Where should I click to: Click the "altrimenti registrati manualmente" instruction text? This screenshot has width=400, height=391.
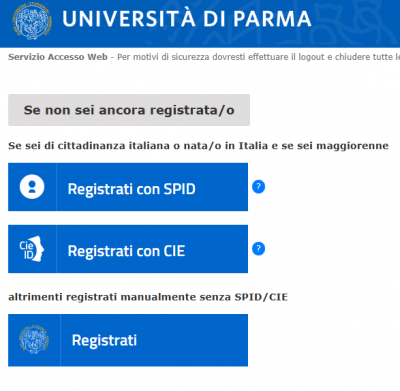tap(148, 297)
